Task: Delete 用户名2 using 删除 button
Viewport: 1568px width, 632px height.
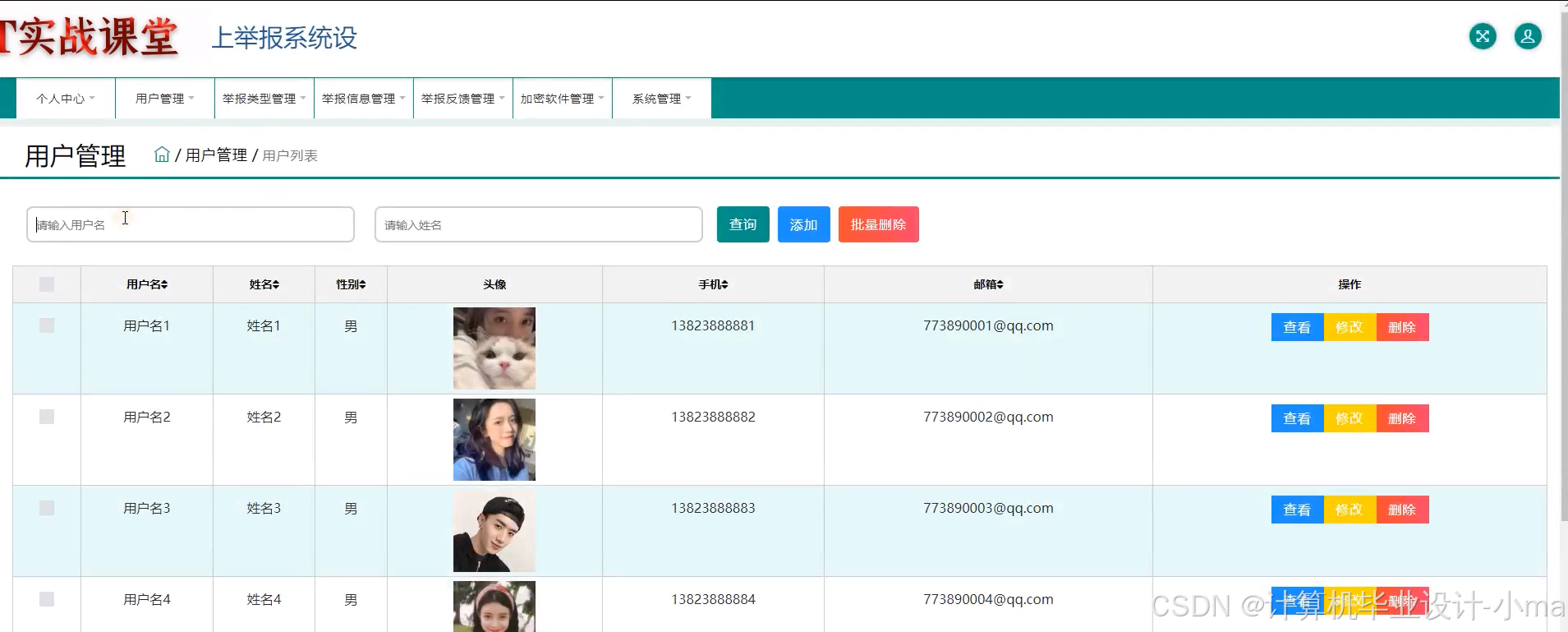Action: coord(1403,418)
